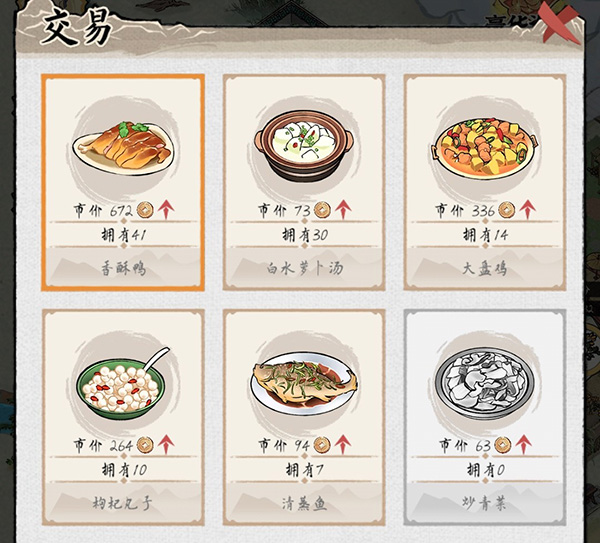Select the 清蒸鱼 fish plate image

pyautogui.click(x=304, y=384)
